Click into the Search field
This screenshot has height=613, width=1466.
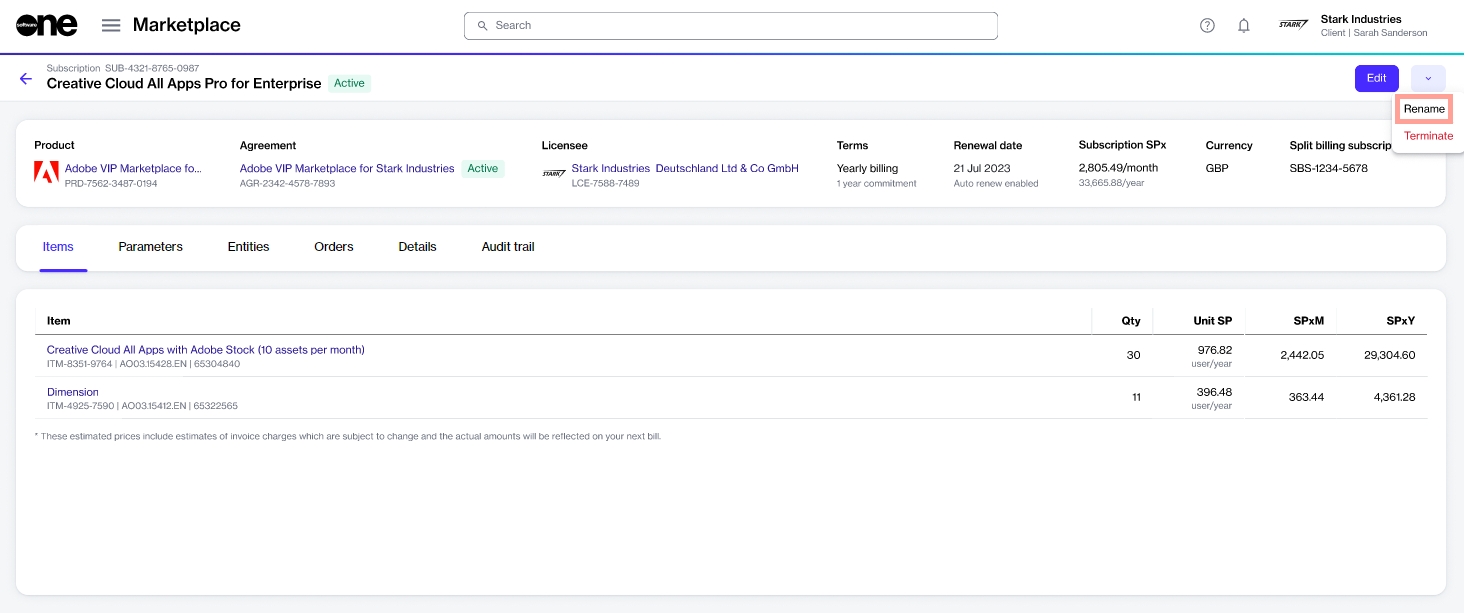coord(730,26)
